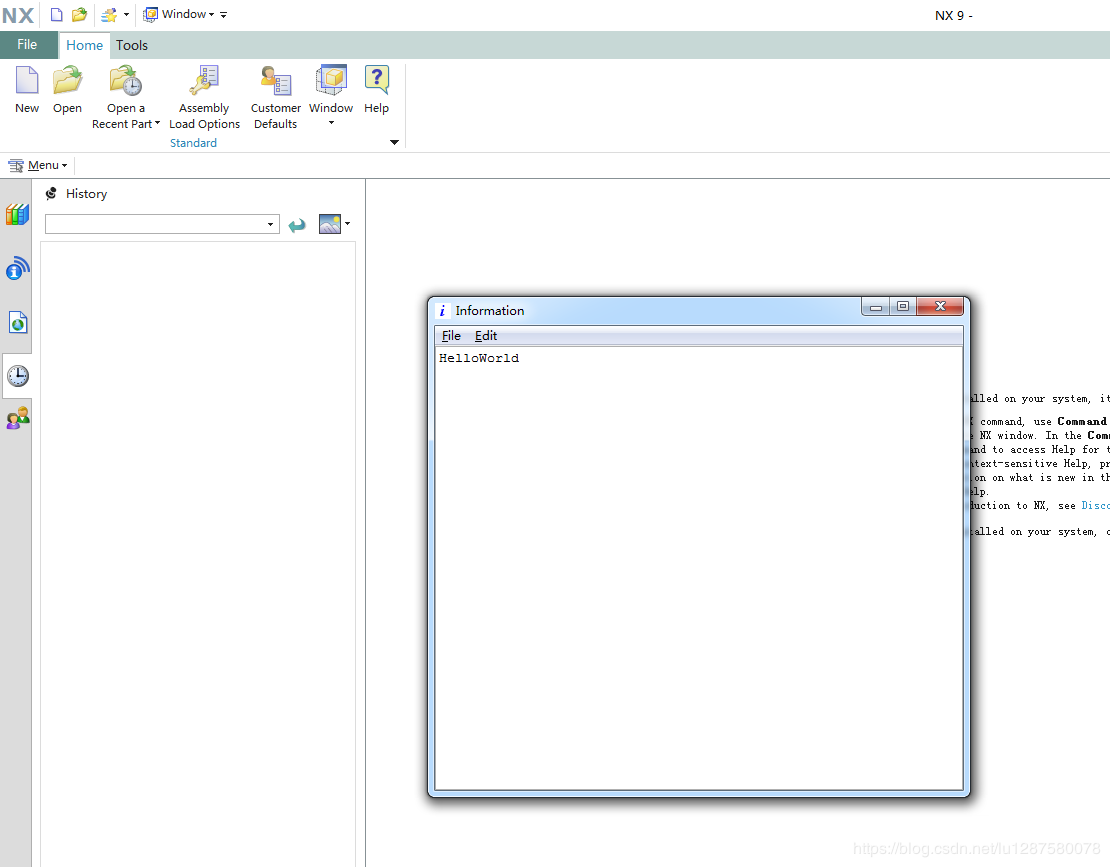Open Help from the ribbon
Screen dimensions: 1110x867
(376, 80)
